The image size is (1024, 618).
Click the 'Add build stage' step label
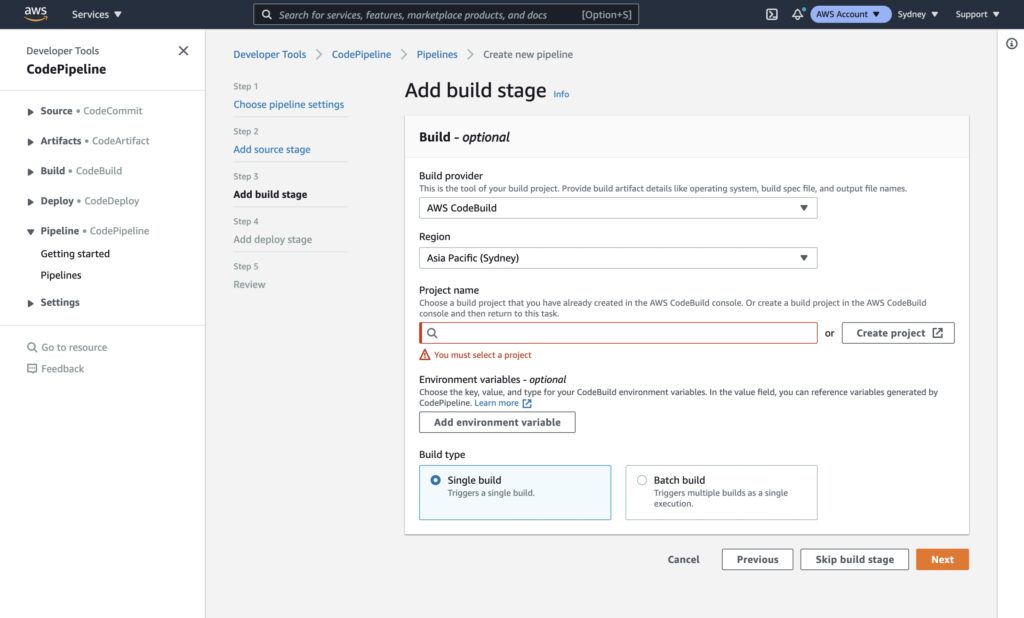pos(270,195)
